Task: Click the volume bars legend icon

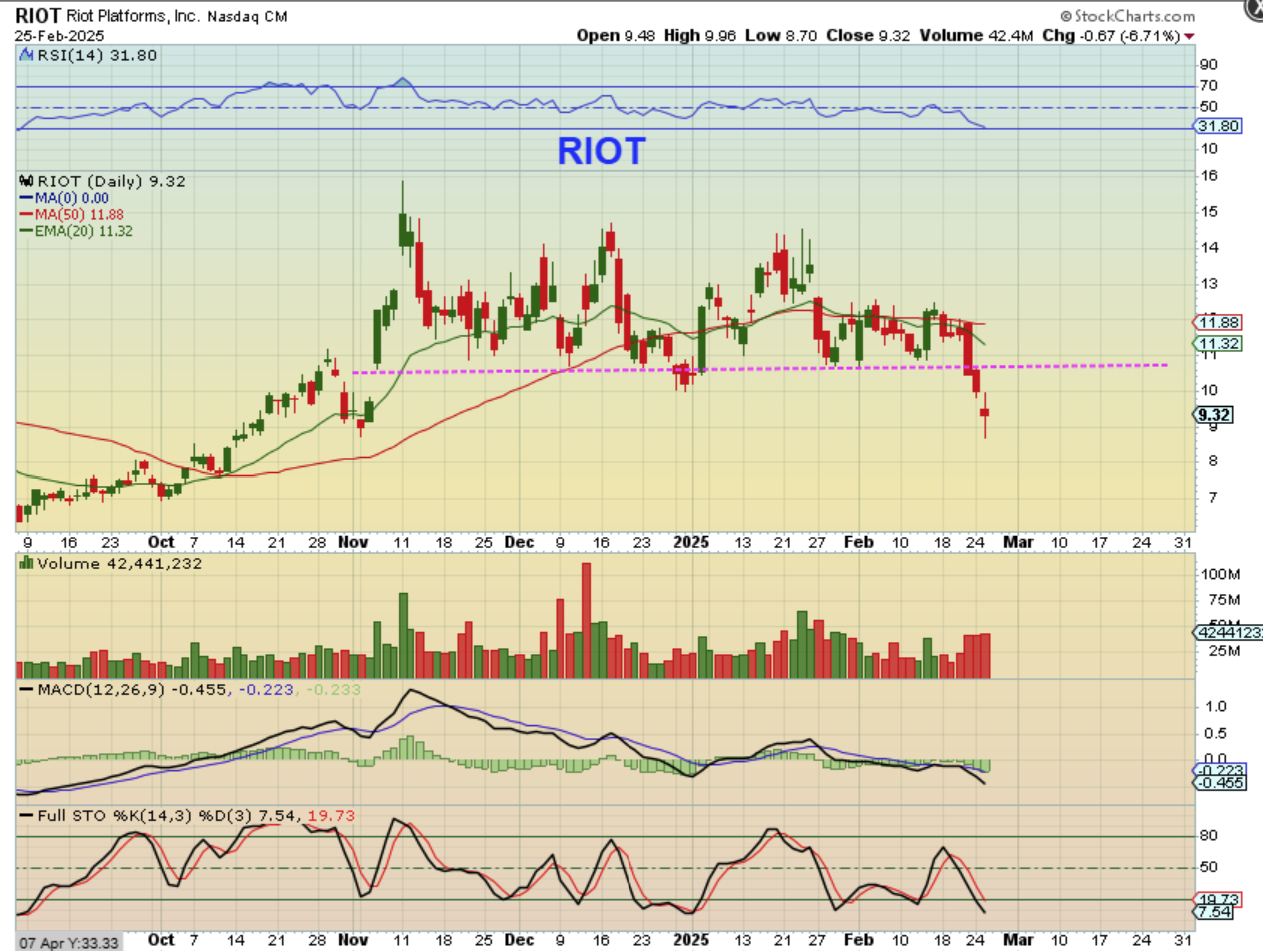Action: coord(28,562)
